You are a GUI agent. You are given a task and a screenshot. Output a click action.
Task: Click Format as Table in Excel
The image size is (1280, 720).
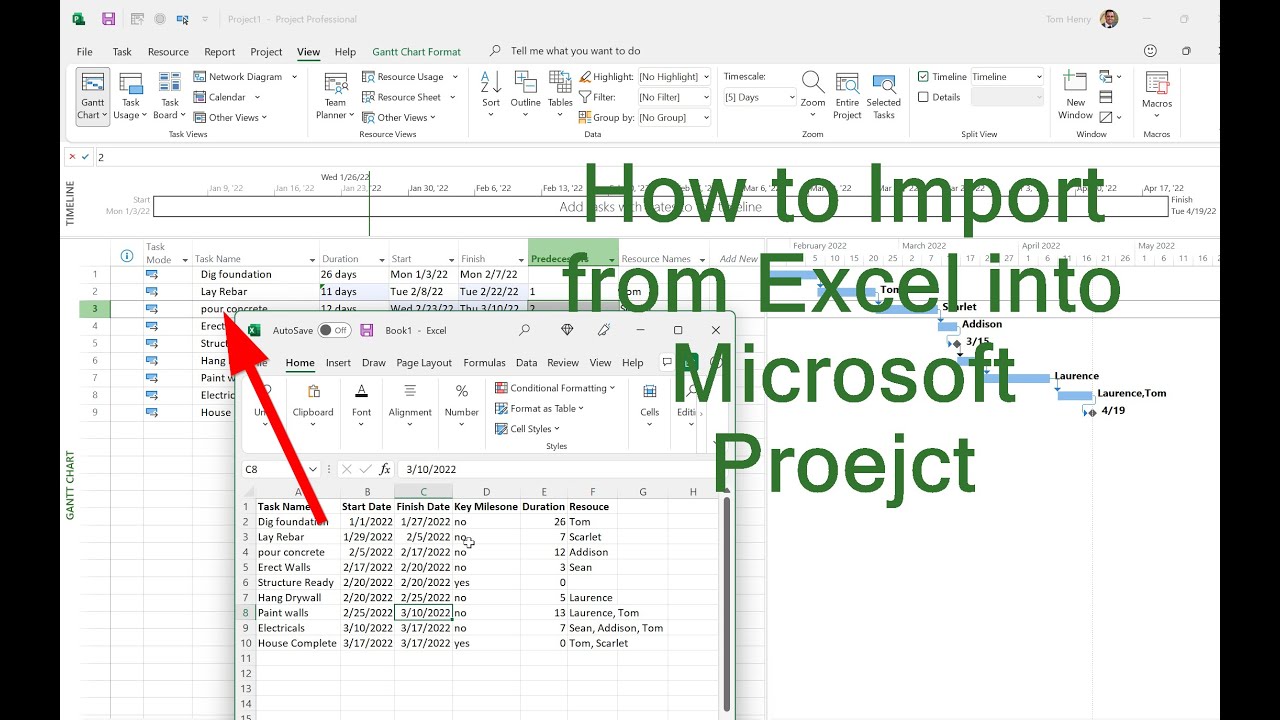point(540,408)
